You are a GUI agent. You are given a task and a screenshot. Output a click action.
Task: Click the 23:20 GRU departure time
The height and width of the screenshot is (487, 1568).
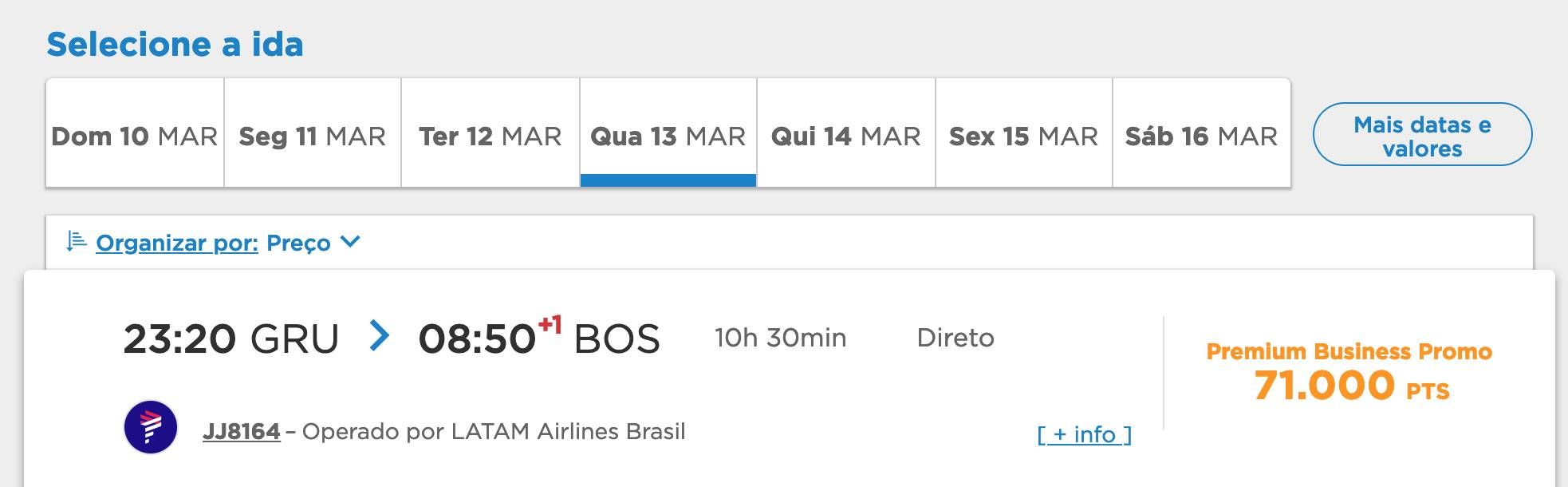click(231, 339)
